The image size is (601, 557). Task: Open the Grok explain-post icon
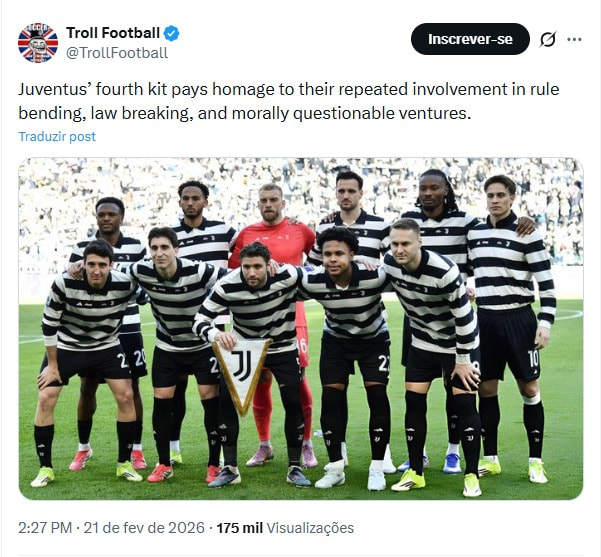[547, 39]
